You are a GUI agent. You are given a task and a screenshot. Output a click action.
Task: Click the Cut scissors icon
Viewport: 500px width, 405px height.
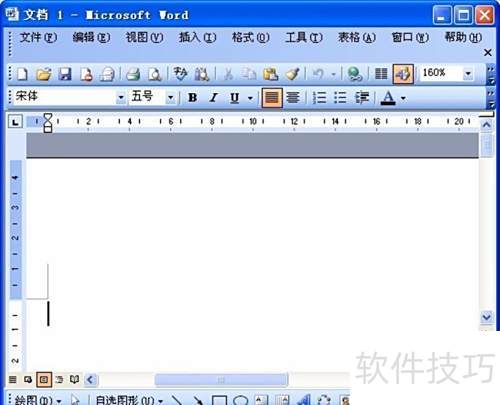[x=228, y=74]
